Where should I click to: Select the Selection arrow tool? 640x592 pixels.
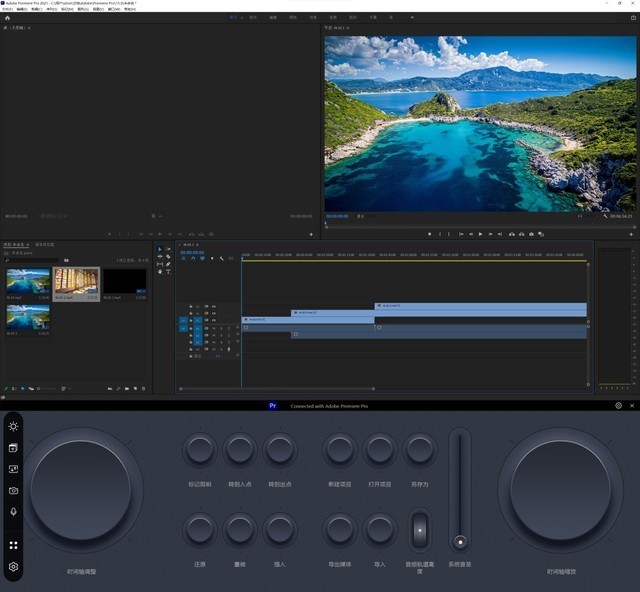[x=159, y=249]
